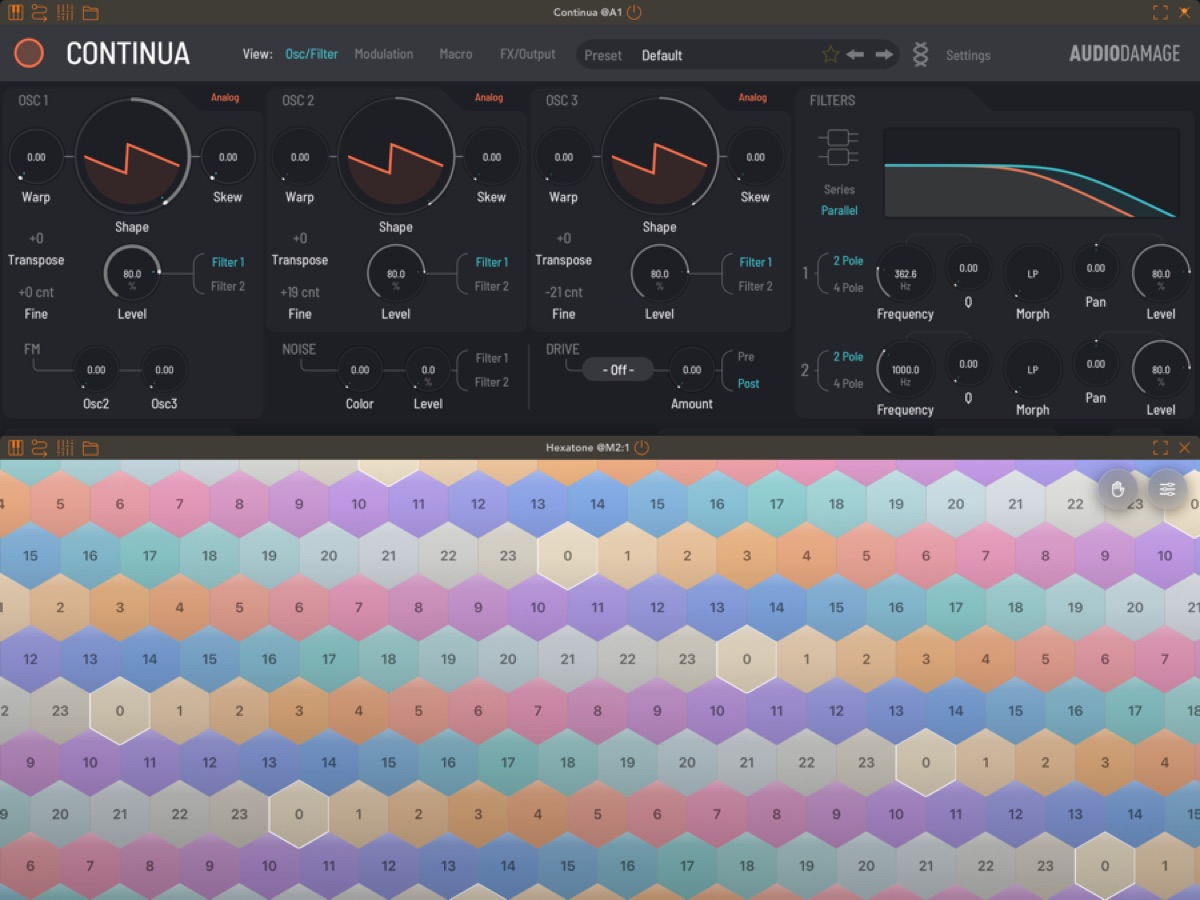Open Settings in Continua header

pos(968,55)
